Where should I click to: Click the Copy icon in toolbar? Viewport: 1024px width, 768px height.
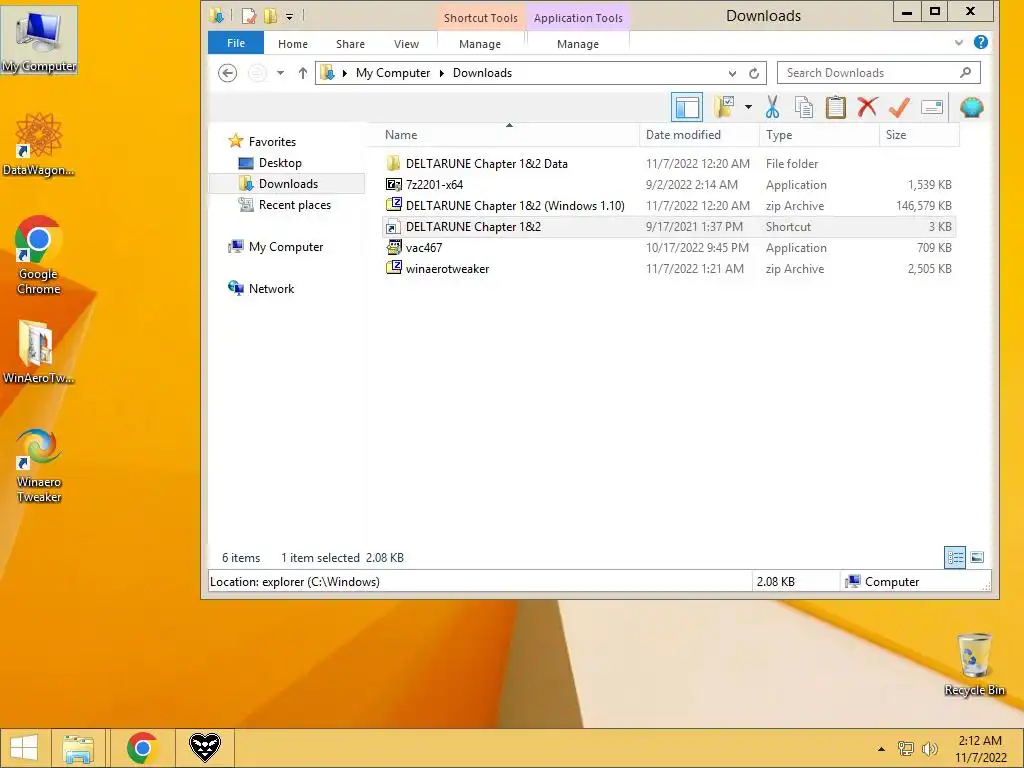804,107
